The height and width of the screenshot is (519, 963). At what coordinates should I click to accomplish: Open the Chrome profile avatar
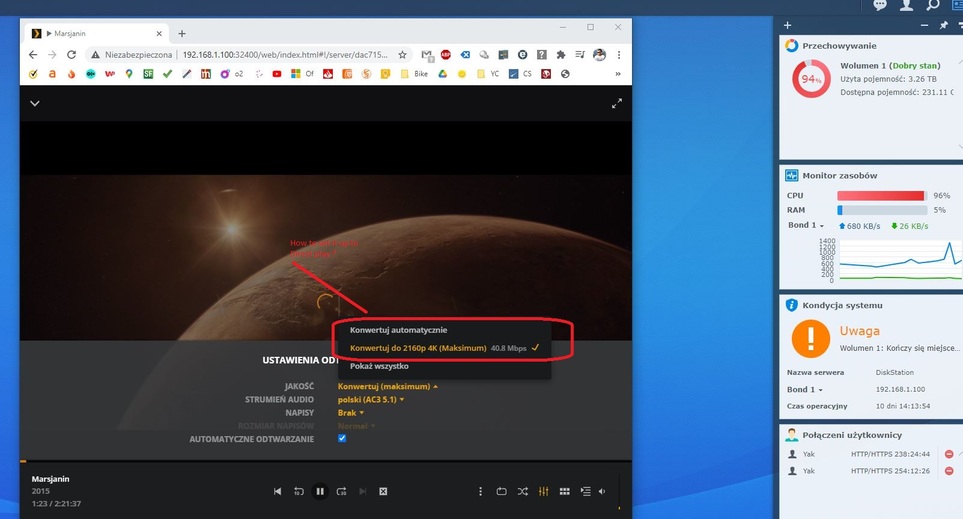tap(599, 55)
